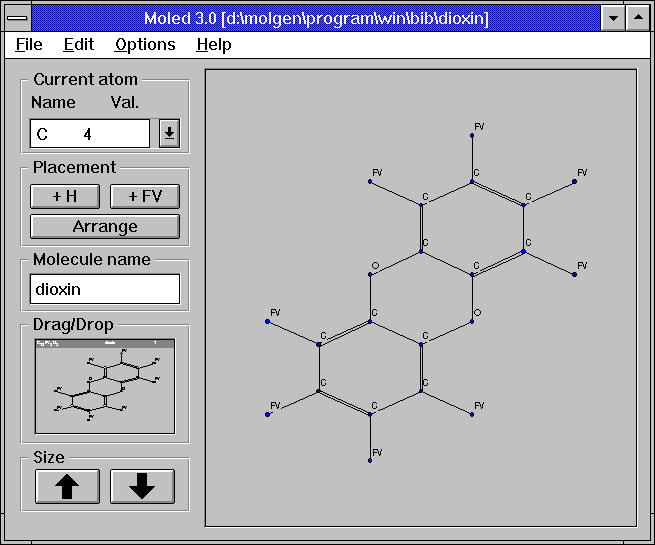
Task: Open the Current atom dropdown arrow
Action: (x=169, y=133)
